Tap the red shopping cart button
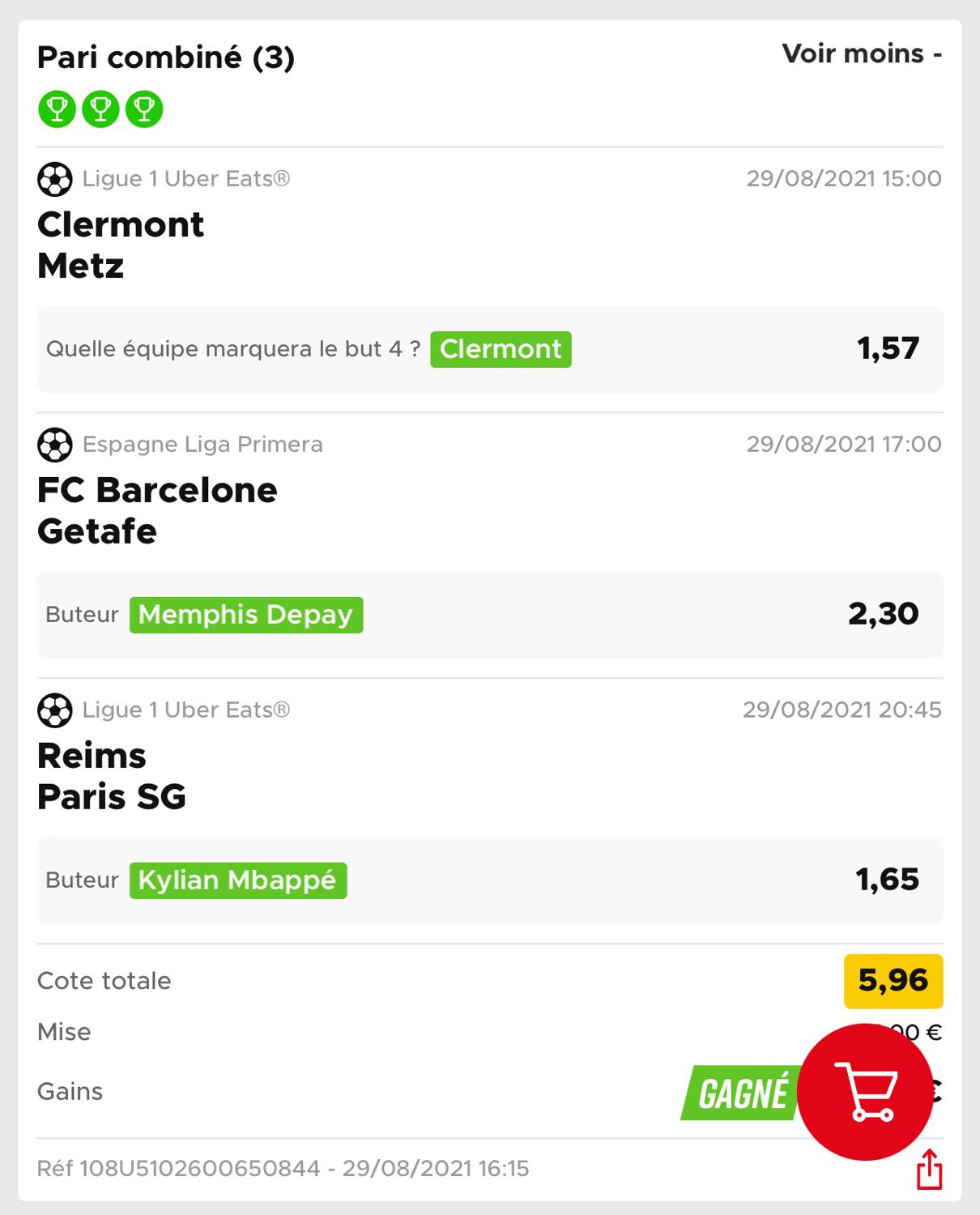The image size is (980, 1215). pos(865,1092)
